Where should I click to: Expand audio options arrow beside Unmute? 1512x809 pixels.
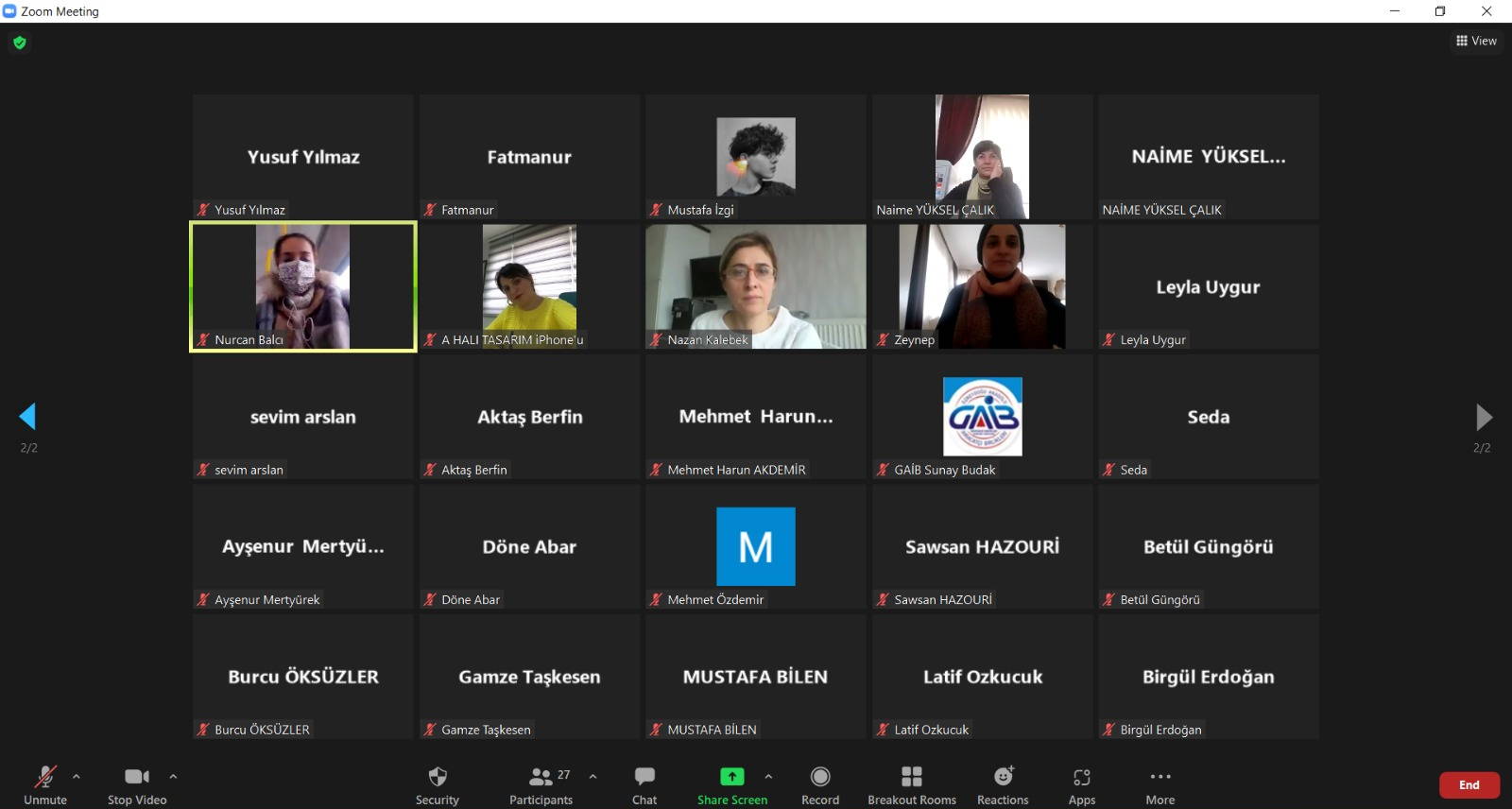pos(77,776)
